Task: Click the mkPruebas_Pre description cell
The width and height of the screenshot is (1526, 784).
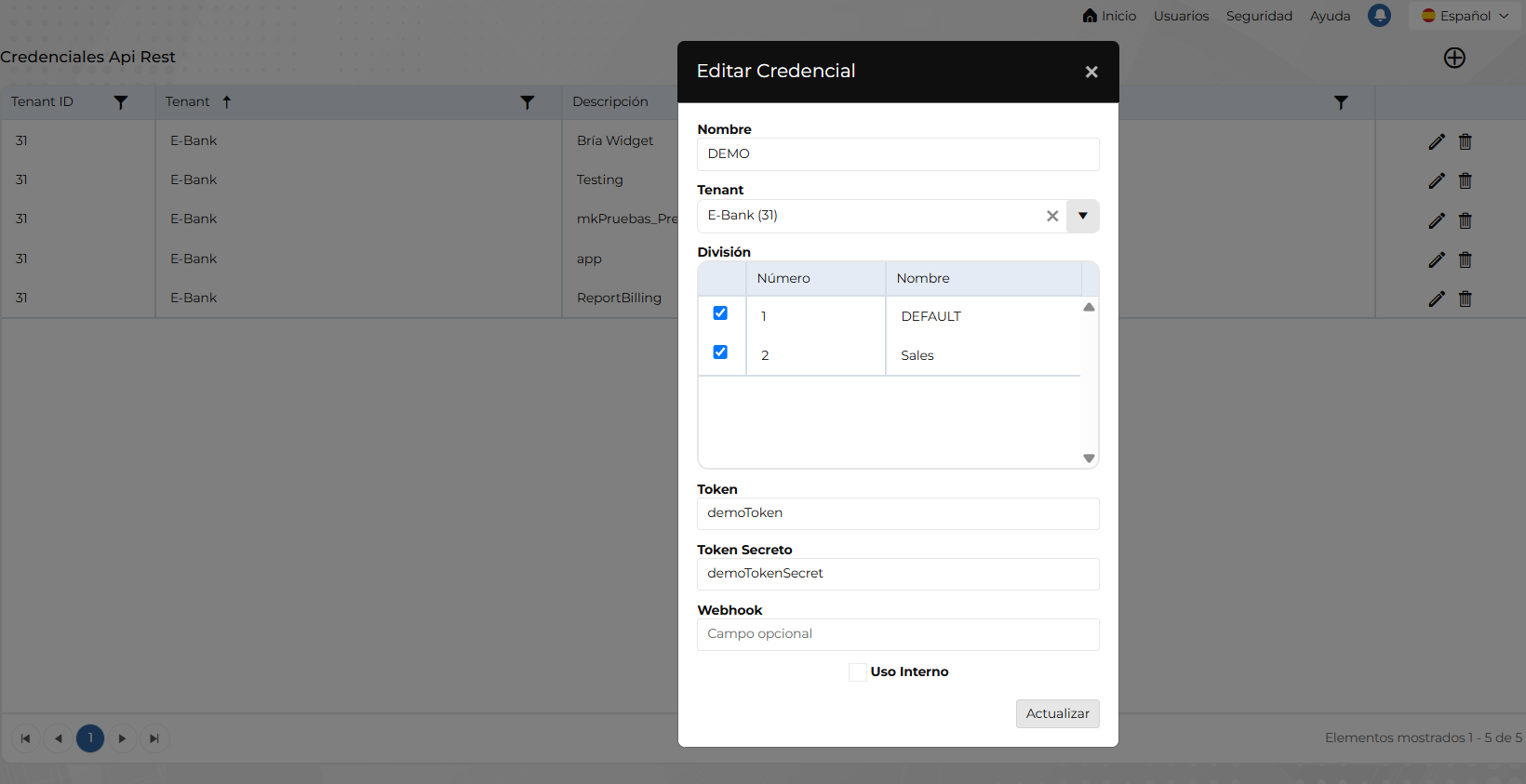Action: click(x=627, y=219)
